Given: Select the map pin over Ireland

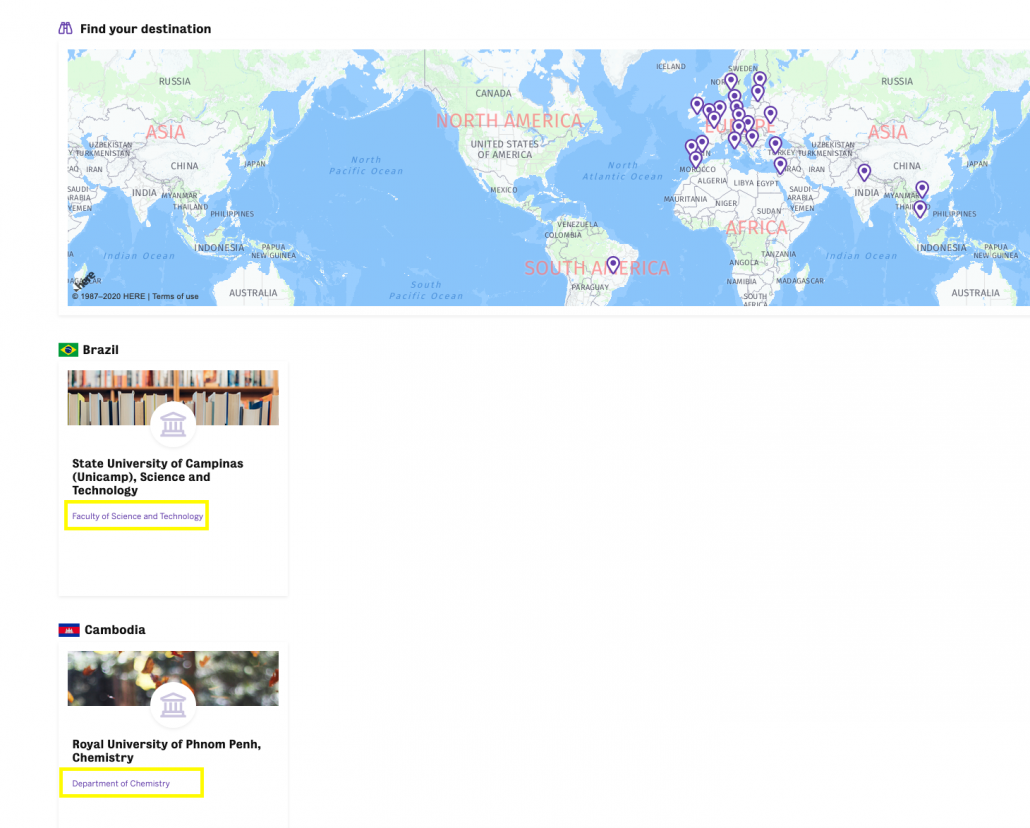Looking at the screenshot, I should click(x=697, y=105).
